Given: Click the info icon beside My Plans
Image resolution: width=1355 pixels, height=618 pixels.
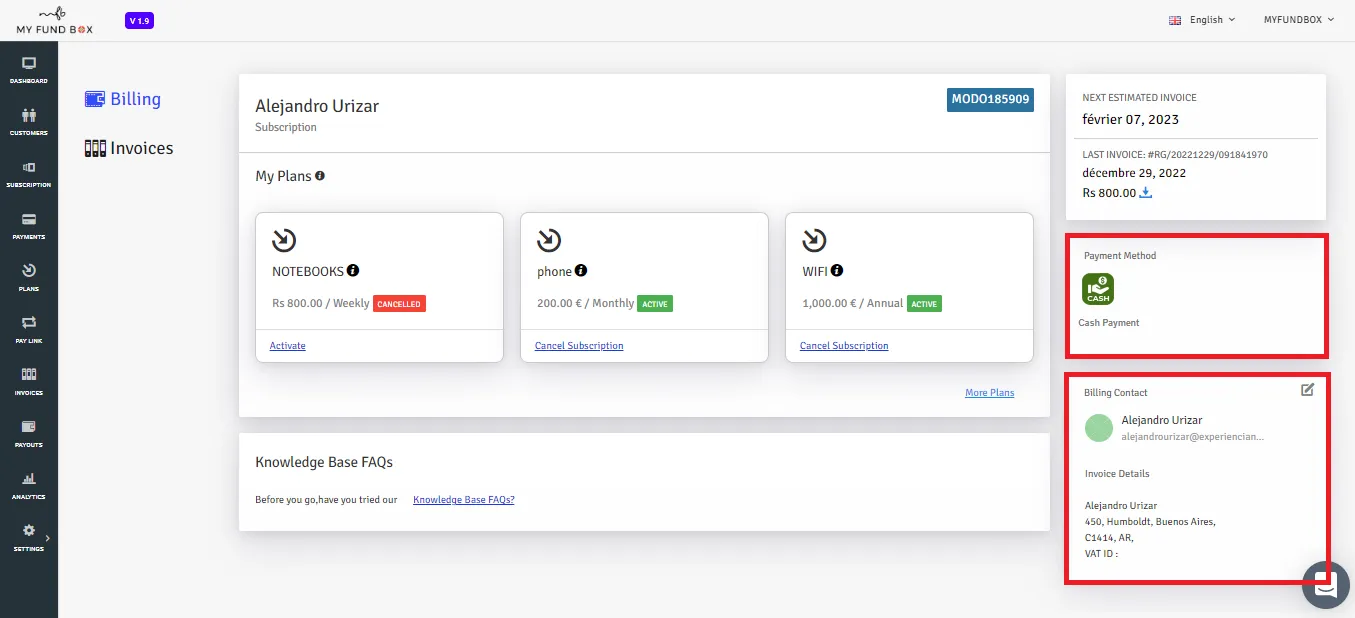Looking at the screenshot, I should [320, 176].
